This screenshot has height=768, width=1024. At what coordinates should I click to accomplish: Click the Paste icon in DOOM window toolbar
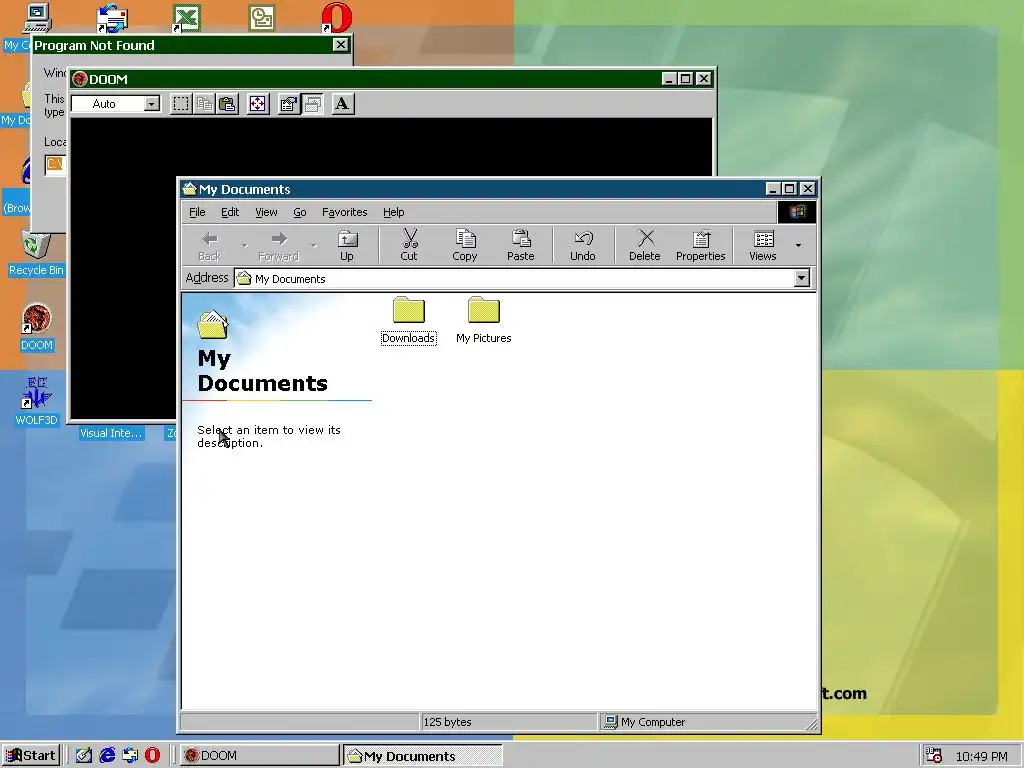(x=227, y=104)
